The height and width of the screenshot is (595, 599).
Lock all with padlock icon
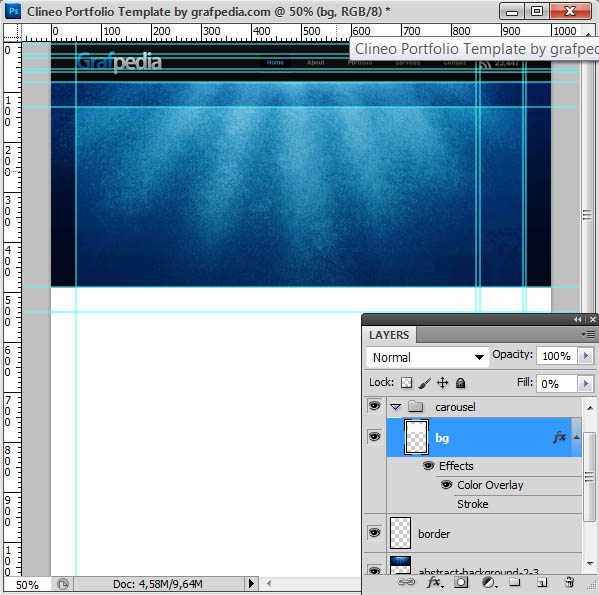coord(460,383)
